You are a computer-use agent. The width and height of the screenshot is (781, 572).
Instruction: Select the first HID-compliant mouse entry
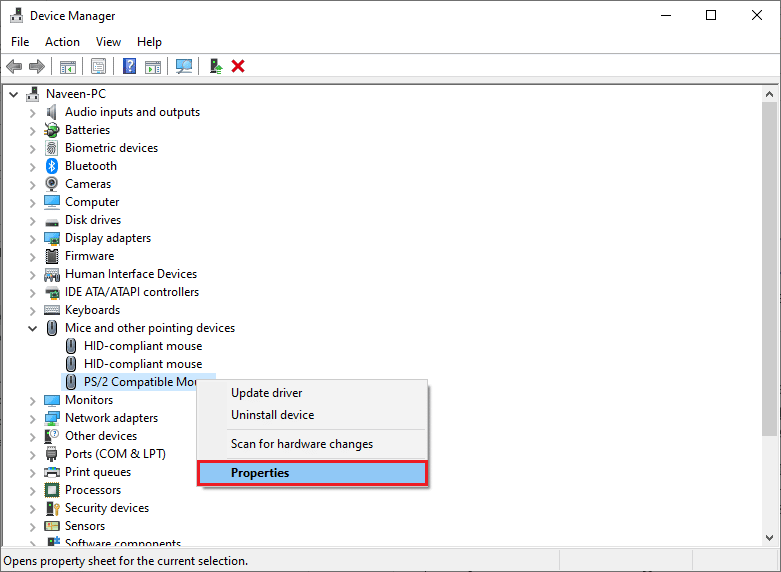tap(143, 346)
